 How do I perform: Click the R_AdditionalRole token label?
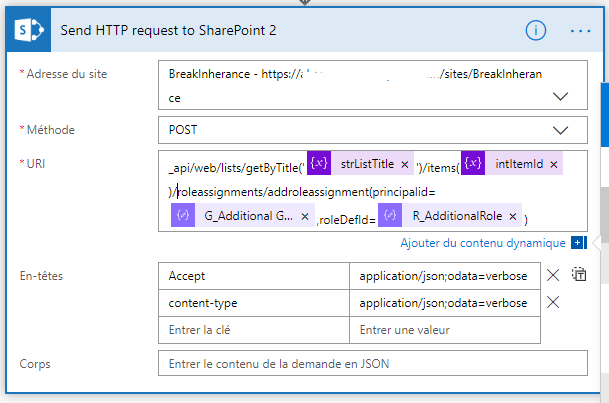tap(457, 216)
